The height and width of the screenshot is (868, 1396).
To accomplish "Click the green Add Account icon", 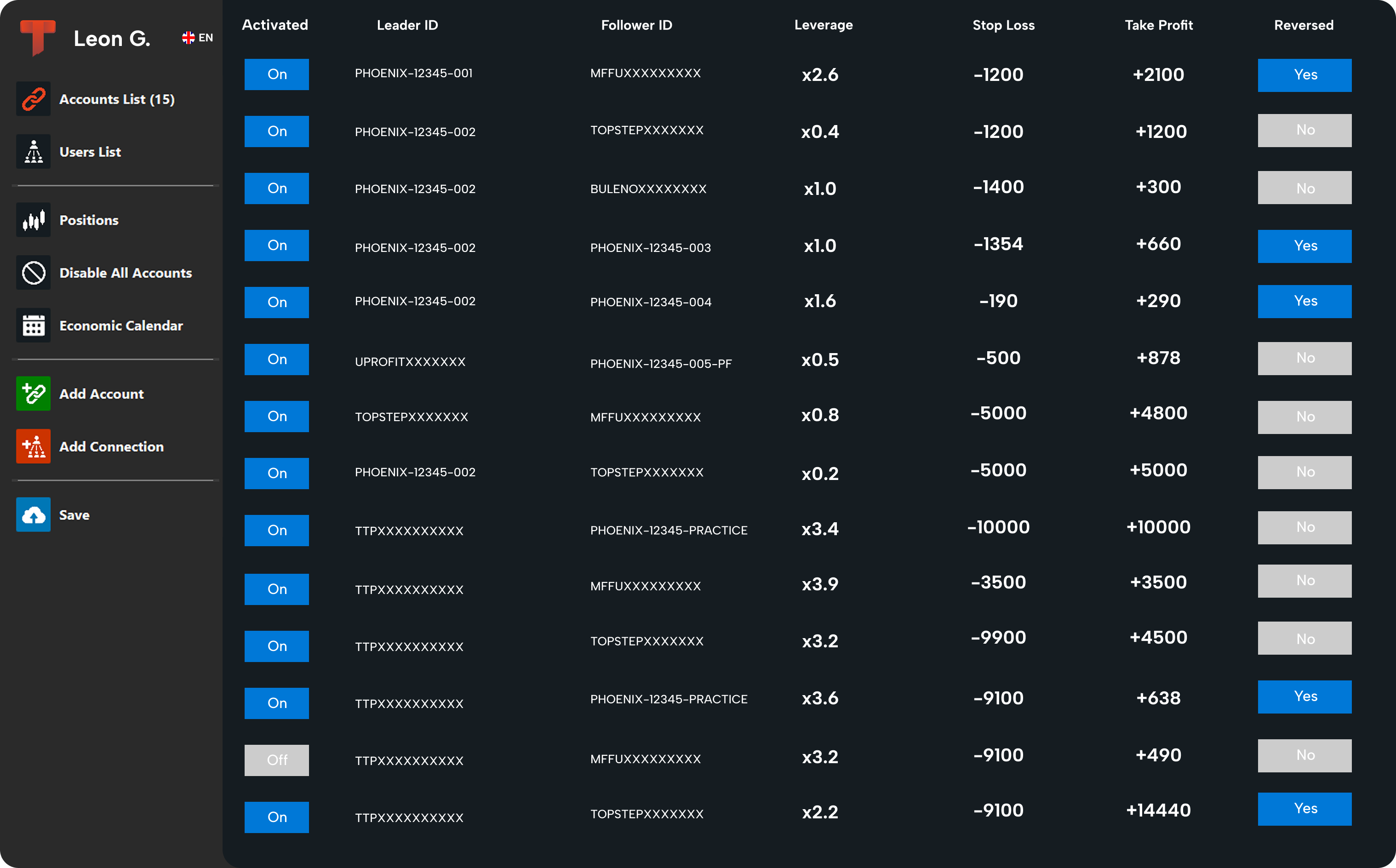I will point(33,394).
